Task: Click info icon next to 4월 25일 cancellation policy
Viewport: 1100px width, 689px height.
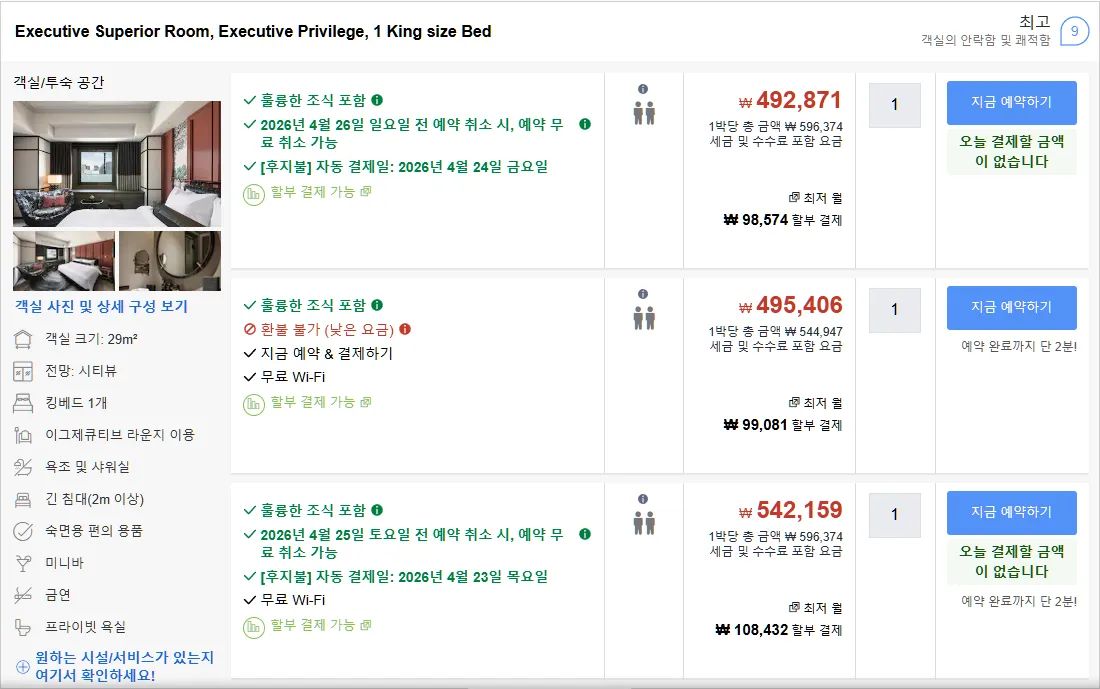Action: pyautogui.click(x=584, y=534)
